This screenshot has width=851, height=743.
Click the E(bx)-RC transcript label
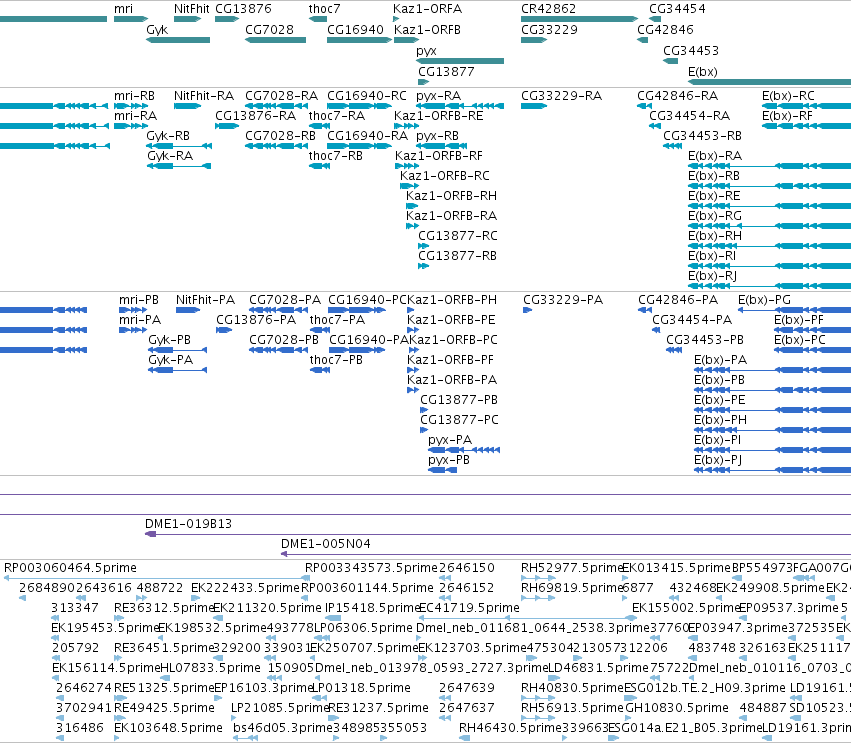[x=789, y=96]
